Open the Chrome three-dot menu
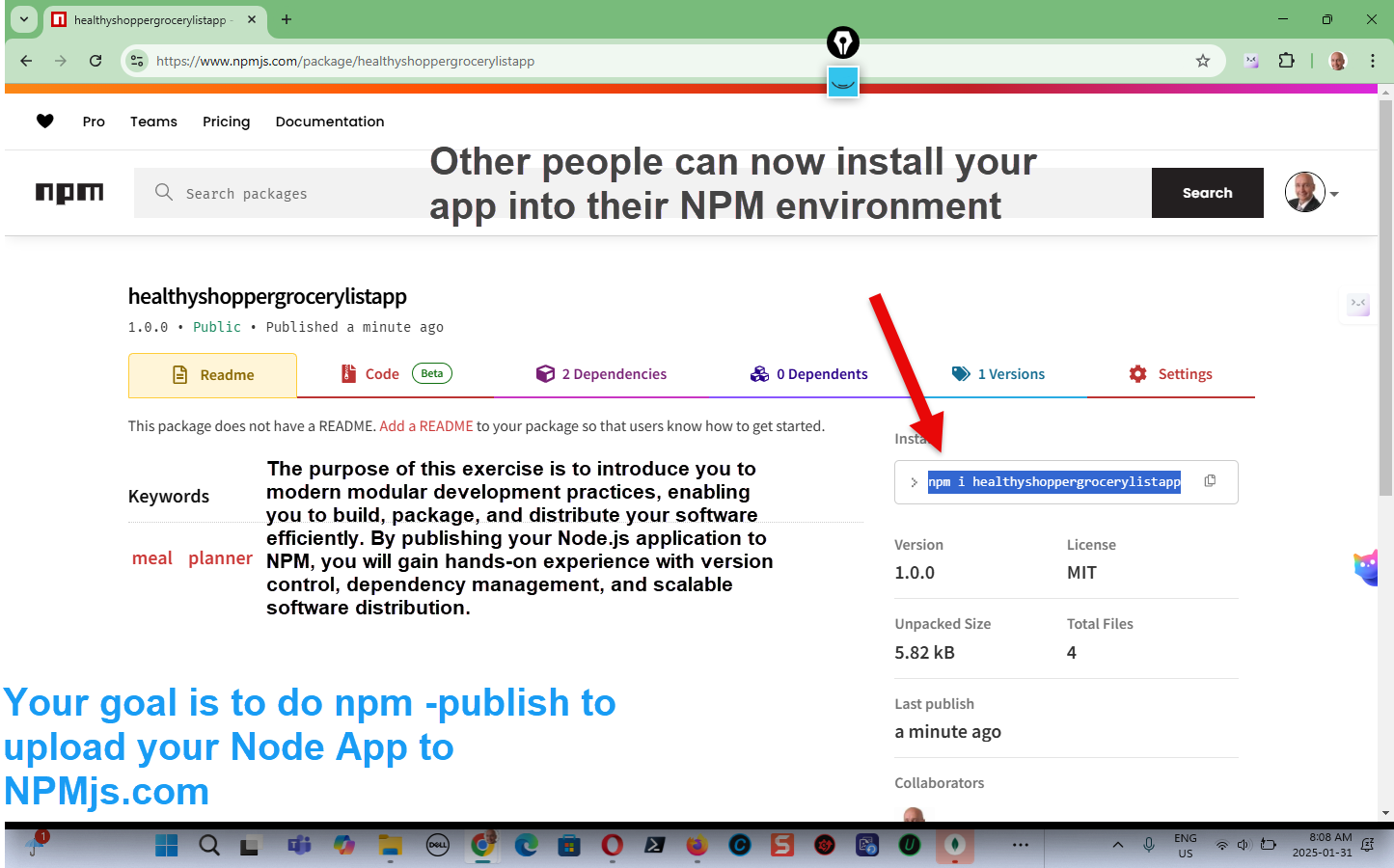 (x=1372, y=61)
